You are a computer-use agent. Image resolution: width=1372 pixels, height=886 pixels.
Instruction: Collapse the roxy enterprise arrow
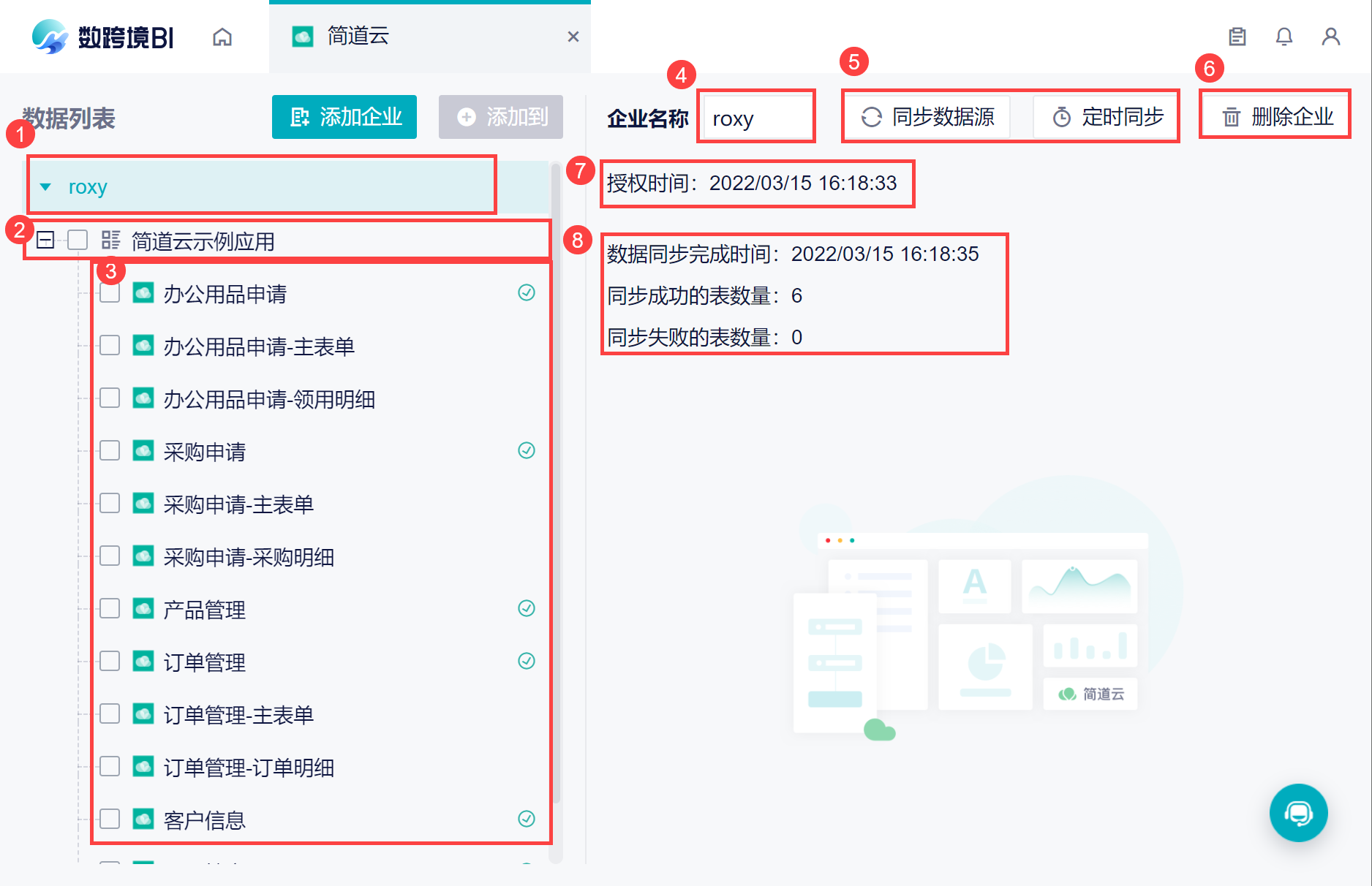45,187
